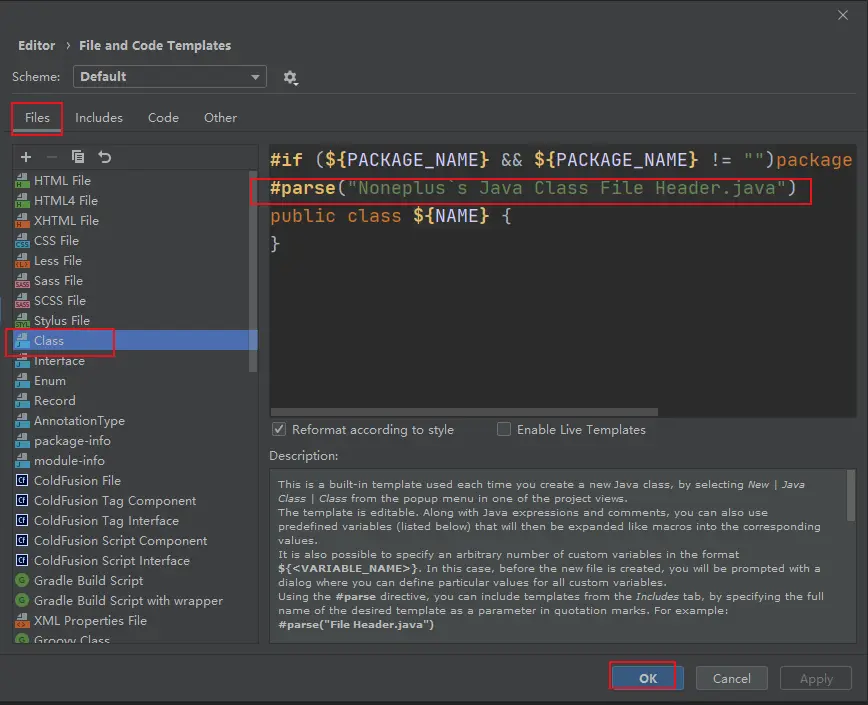The height and width of the screenshot is (705, 868).
Task: Select the ColdFusion Tag Interface row
Action: click(x=135, y=521)
